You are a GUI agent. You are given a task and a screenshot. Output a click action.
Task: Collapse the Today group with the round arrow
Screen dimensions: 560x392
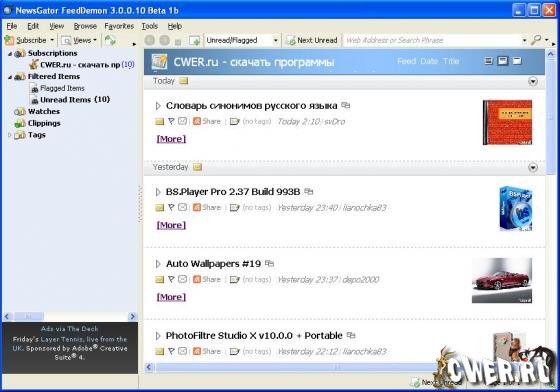coord(533,81)
